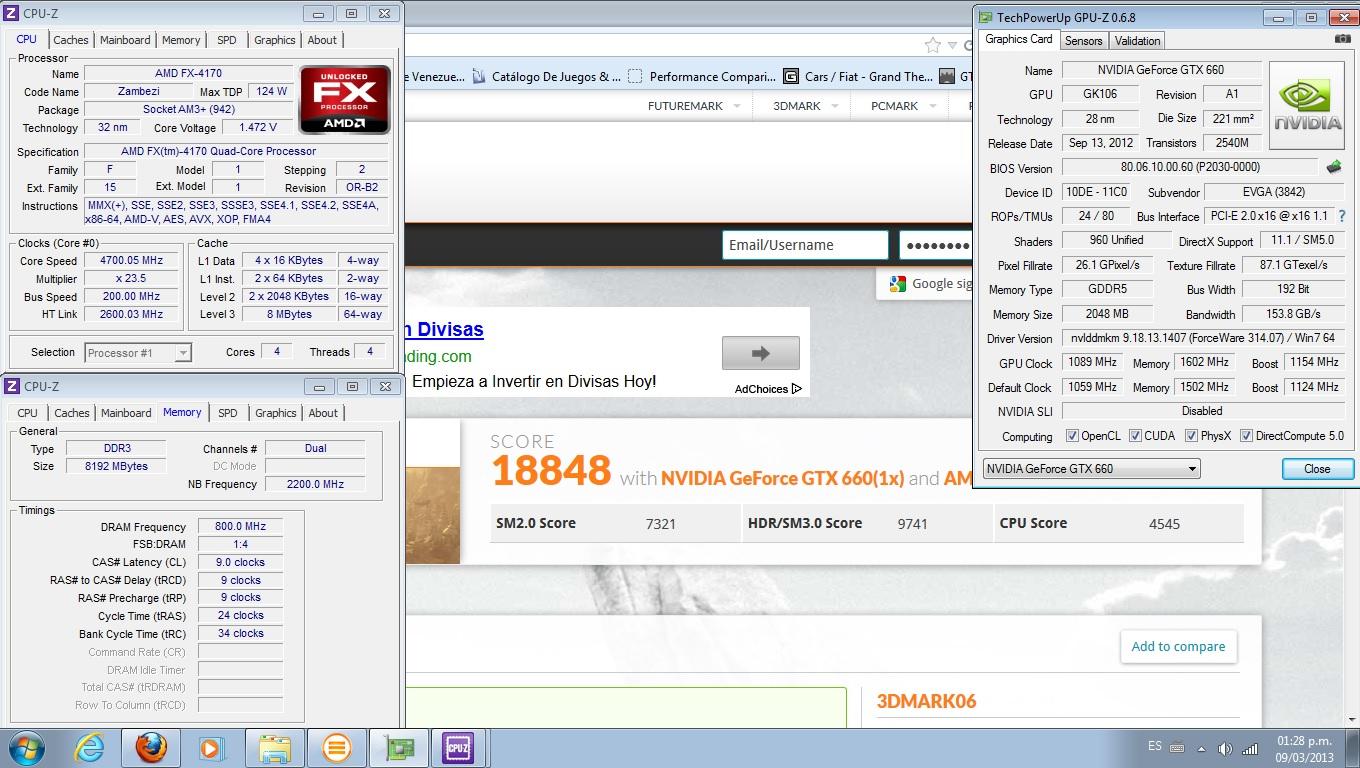Viewport: 1360px width, 768px height.
Task: Click the AdChoices icon in the ad banner
Action: pos(797,389)
